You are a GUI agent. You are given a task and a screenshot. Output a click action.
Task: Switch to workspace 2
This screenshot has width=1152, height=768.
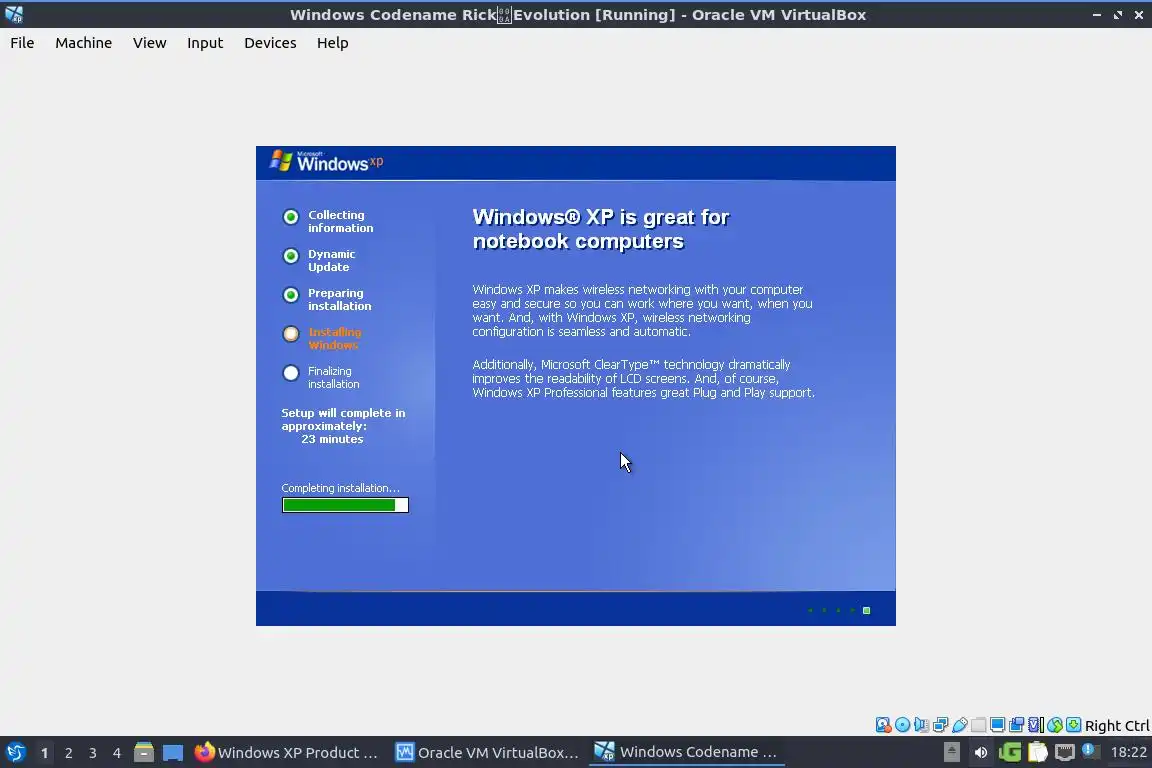click(x=68, y=753)
